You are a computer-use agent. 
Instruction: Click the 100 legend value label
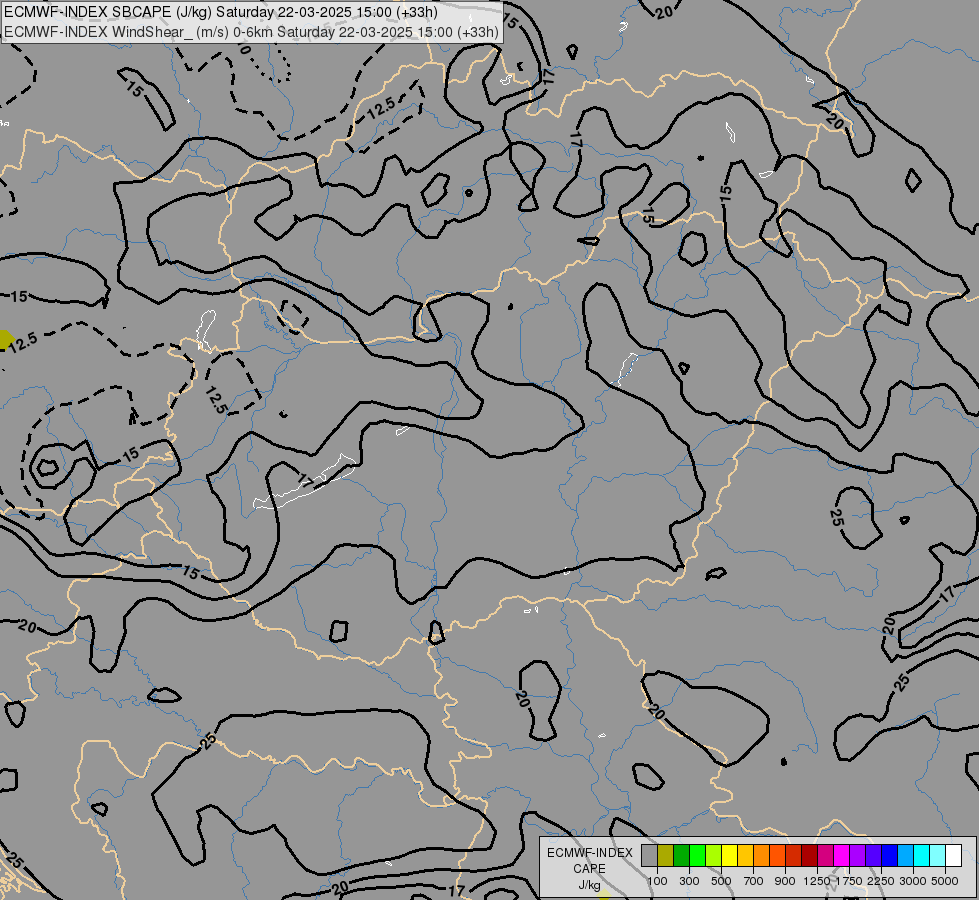(657, 881)
